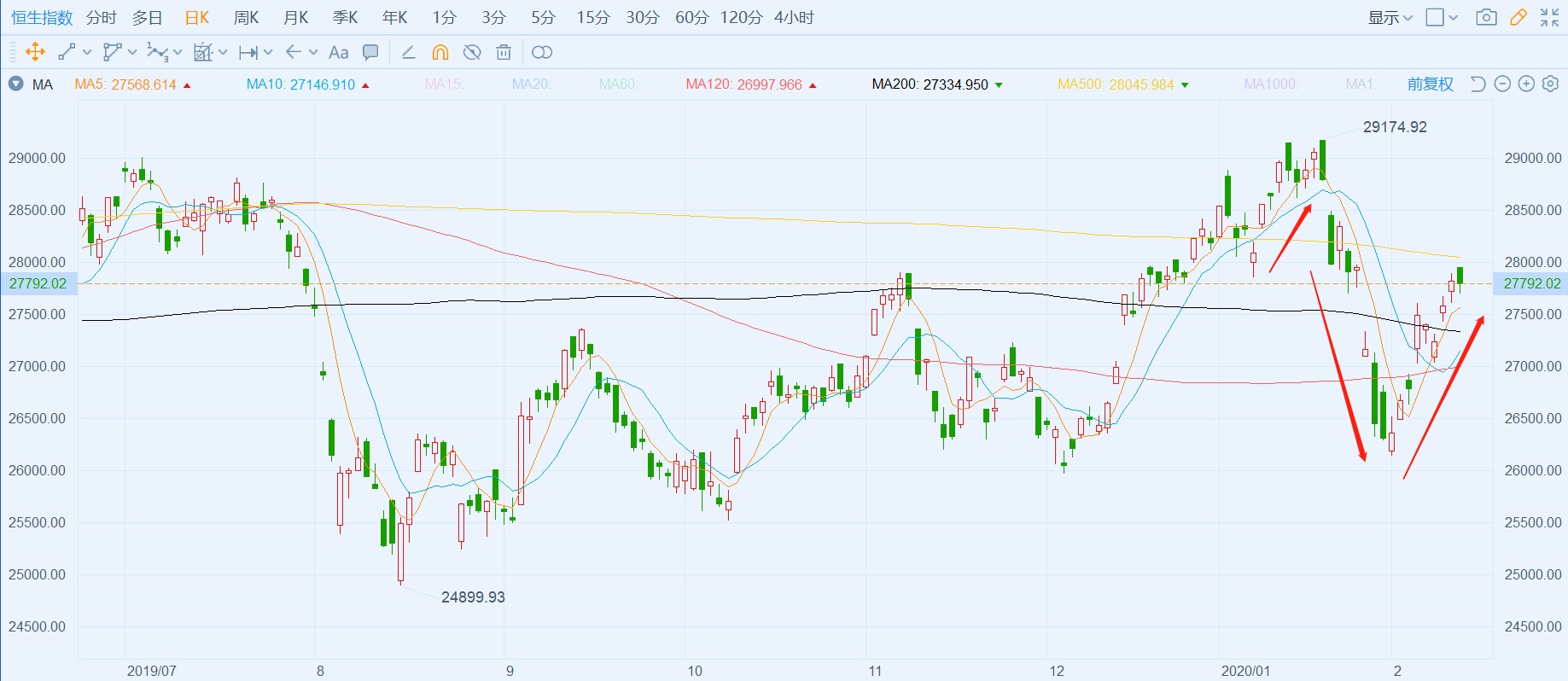Click the right axis 27792.02 price tag
Viewport: 1568px width, 681px height.
(x=1531, y=283)
